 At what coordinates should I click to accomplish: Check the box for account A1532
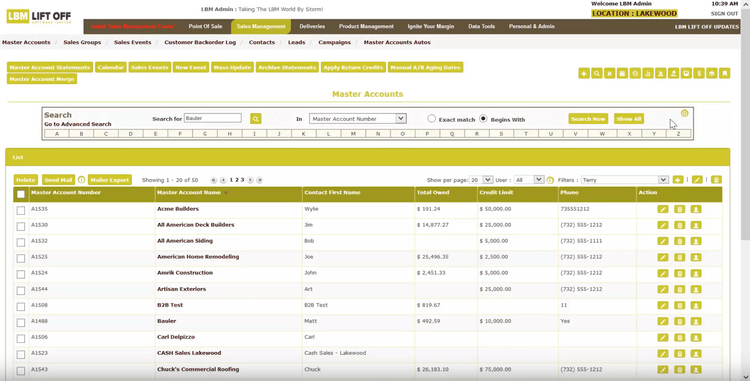[21, 242]
